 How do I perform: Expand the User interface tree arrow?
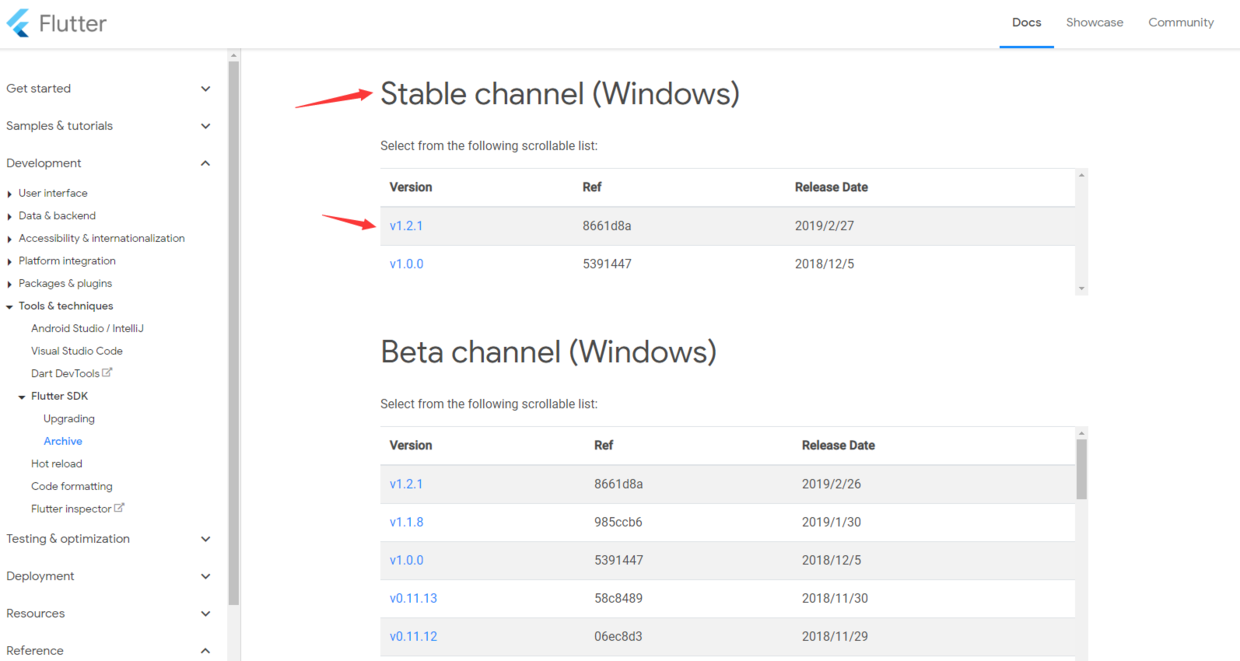pos(10,194)
